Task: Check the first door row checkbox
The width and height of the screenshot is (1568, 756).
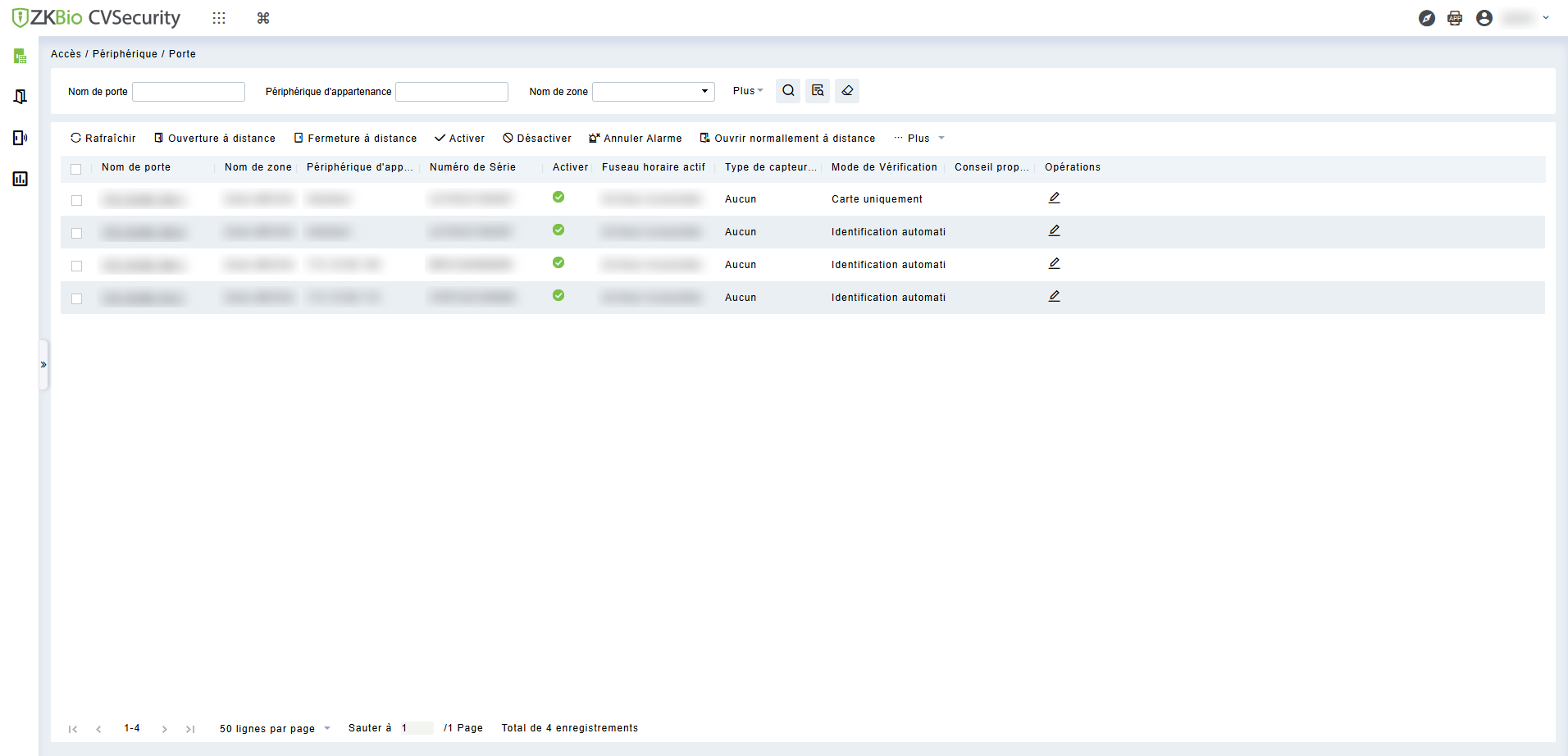Action: point(77,200)
